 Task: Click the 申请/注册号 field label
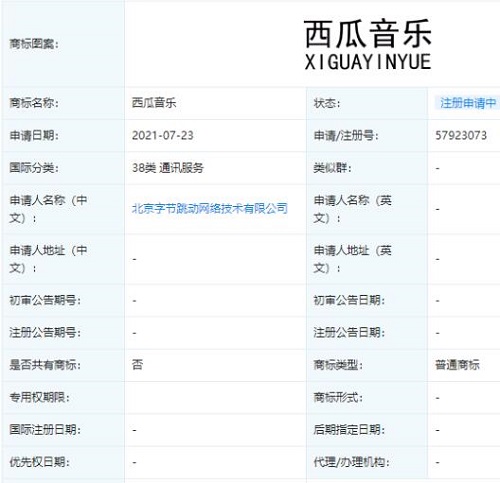346,136
